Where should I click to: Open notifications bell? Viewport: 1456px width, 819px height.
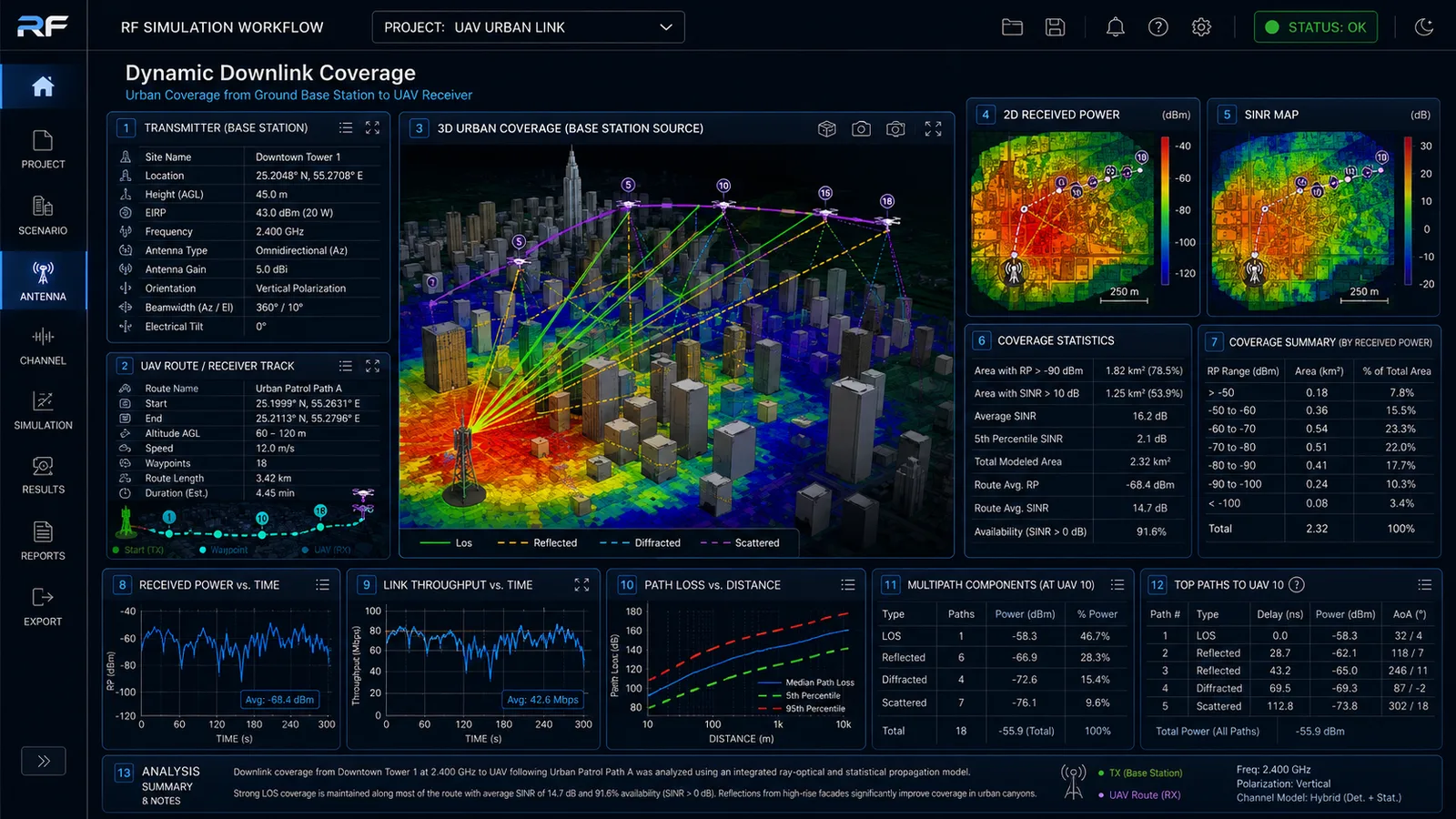click(1115, 27)
